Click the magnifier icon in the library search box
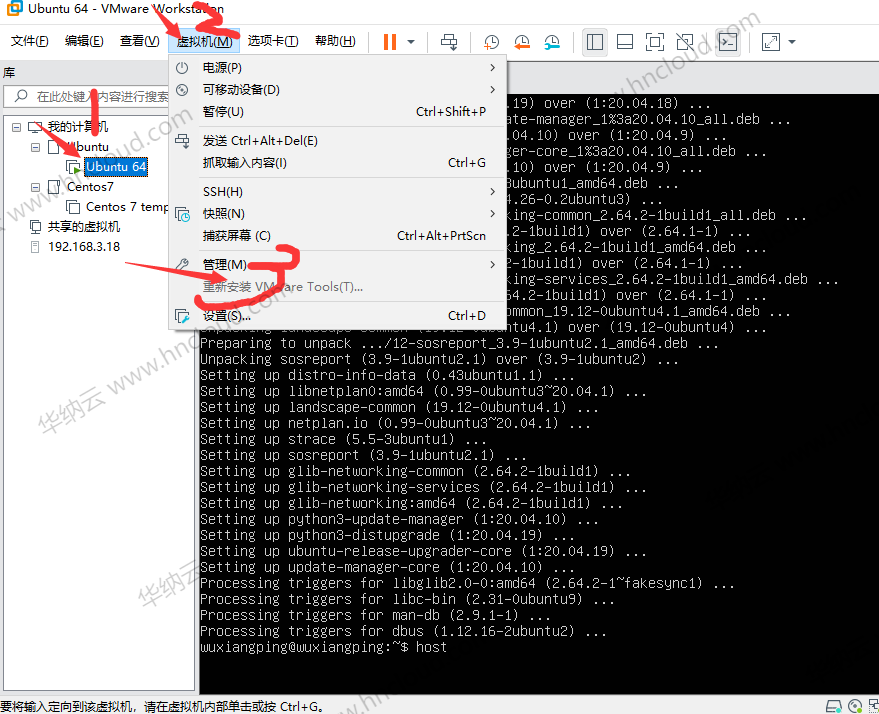879x714 pixels. [21, 96]
